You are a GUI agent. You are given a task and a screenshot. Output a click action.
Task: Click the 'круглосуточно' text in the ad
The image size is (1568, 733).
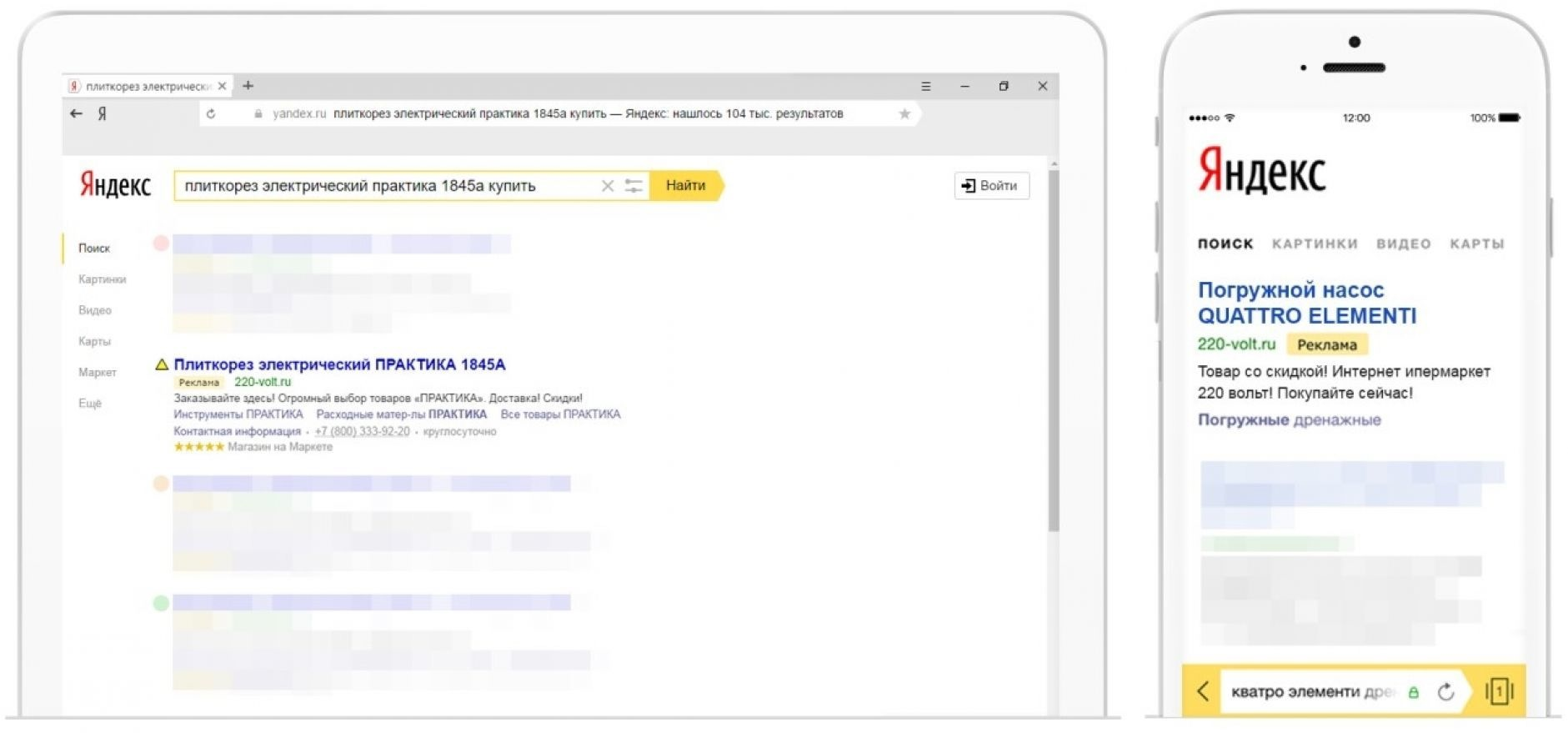(459, 431)
